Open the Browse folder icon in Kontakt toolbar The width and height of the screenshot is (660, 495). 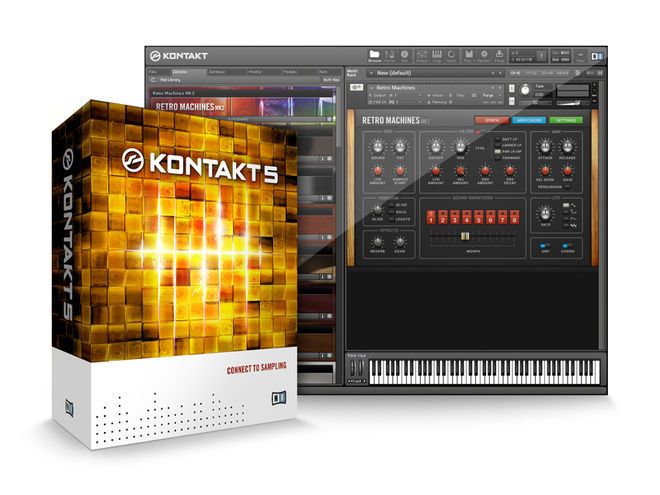[x=374, y=56]
